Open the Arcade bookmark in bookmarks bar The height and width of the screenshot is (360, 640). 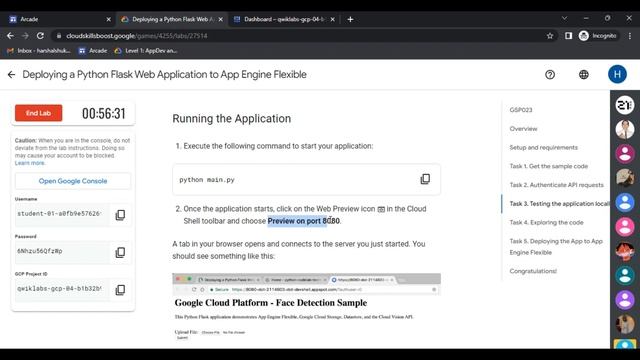pos(93,51)
